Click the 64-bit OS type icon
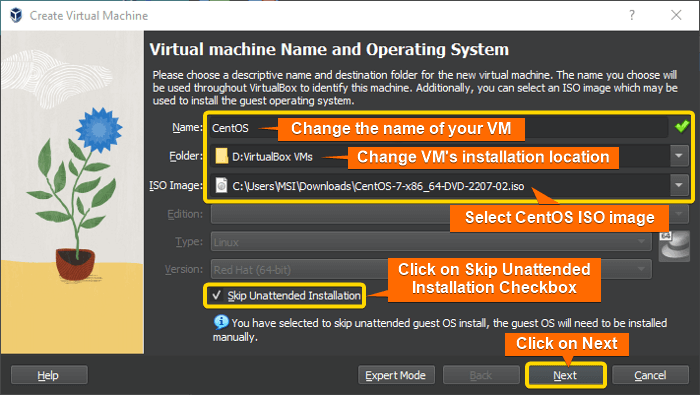Image resolution: width=700 pixels, height=395 pixels. point(675,246)
